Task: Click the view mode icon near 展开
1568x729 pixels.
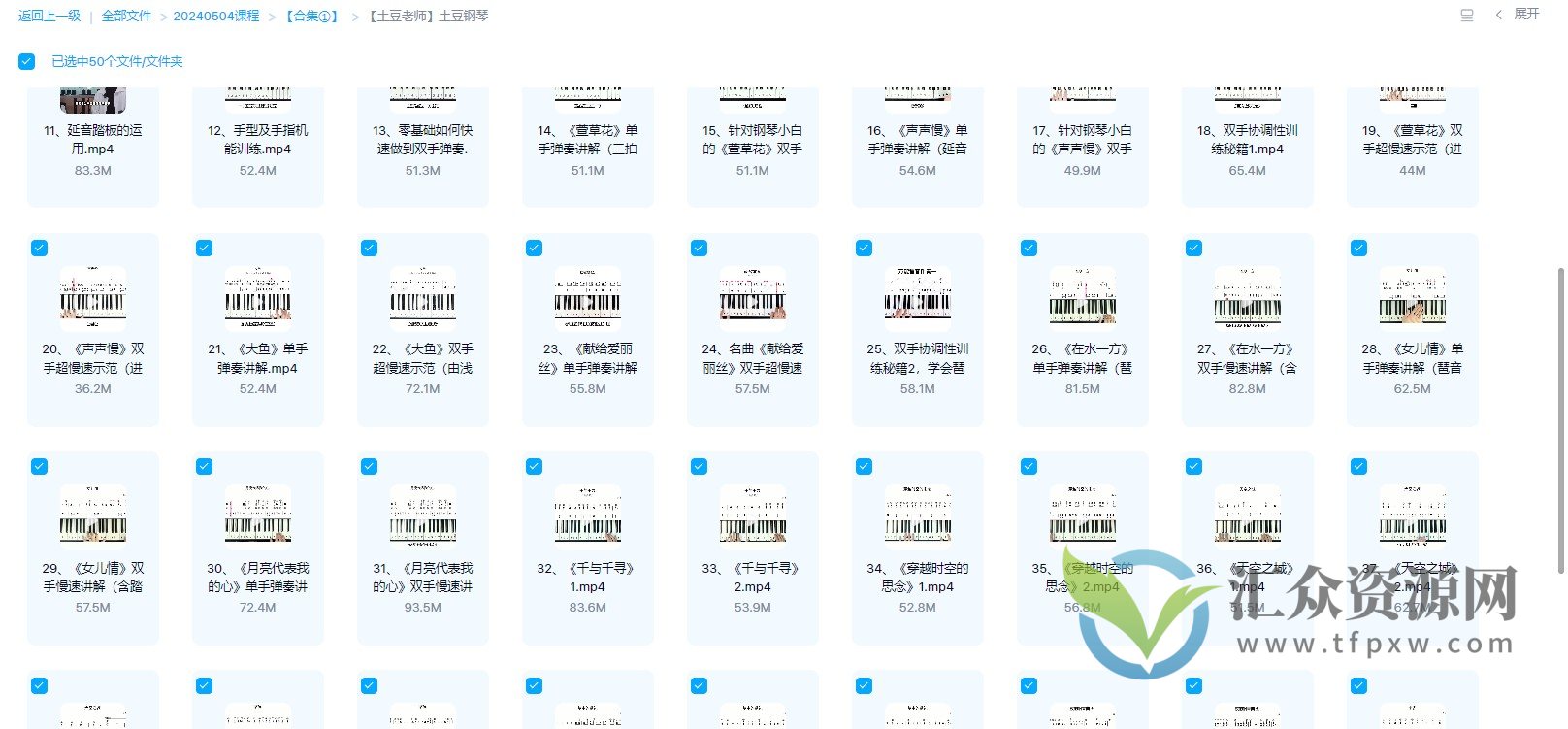Action: [1467, 15]
